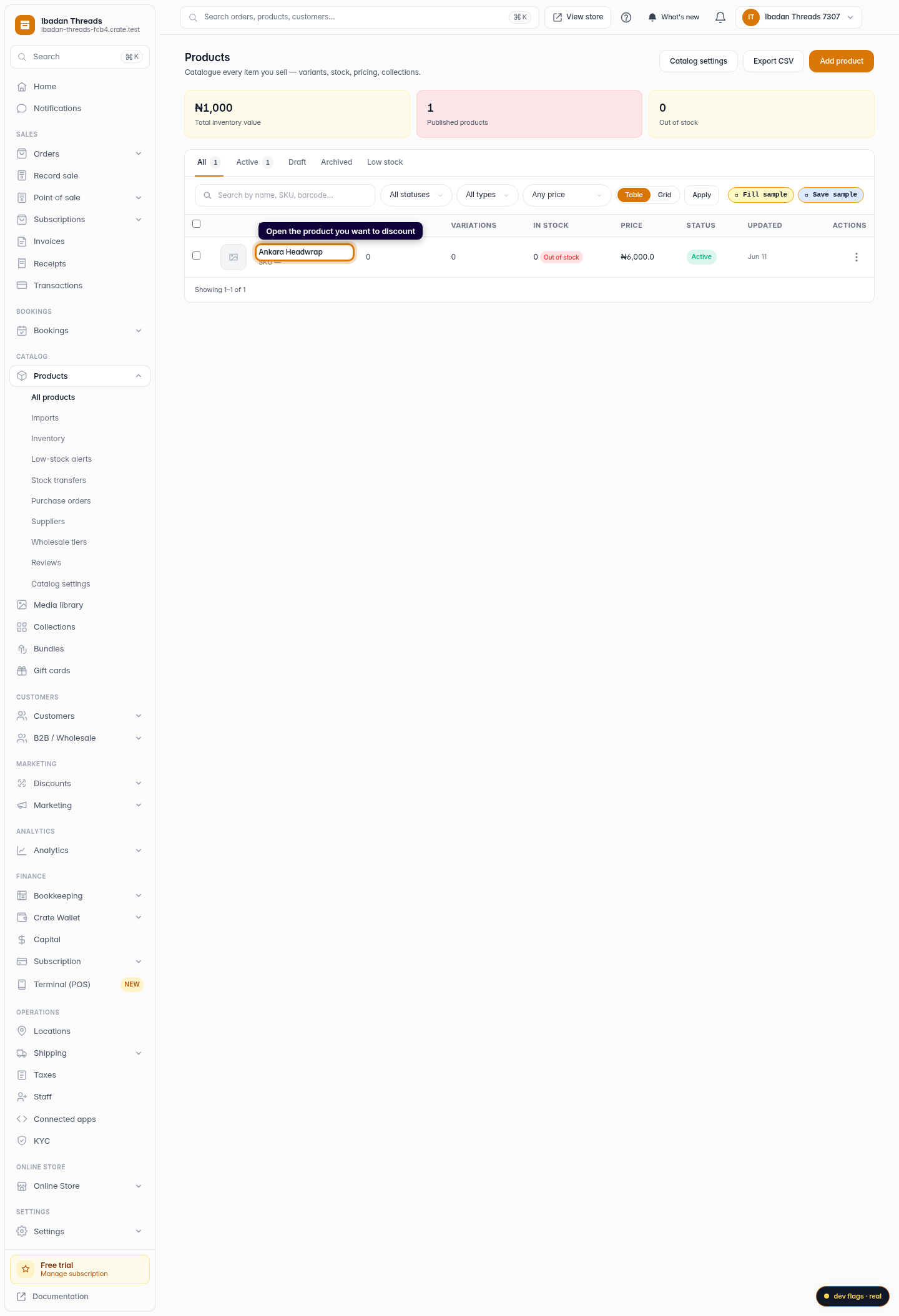Click the Gift cards gift icon
This screenshot has height=1316, width=899.
22,671
